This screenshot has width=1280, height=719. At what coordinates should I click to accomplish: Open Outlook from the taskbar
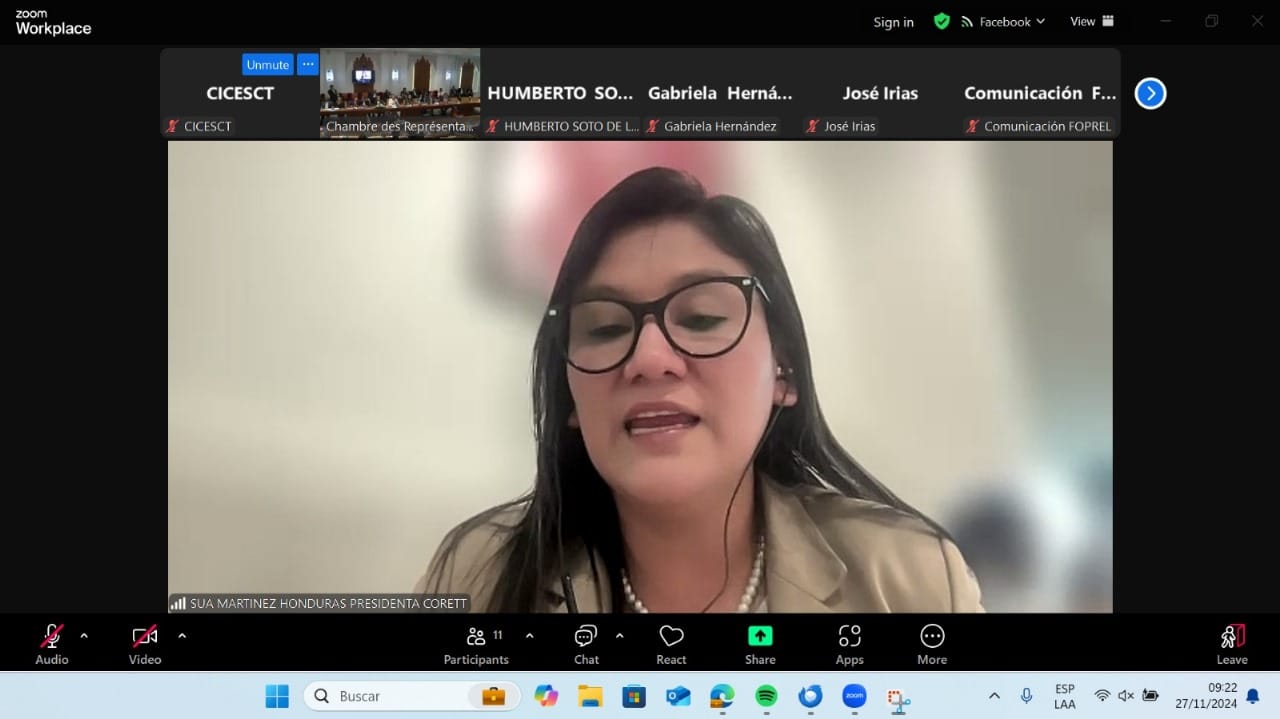point(678,696)
